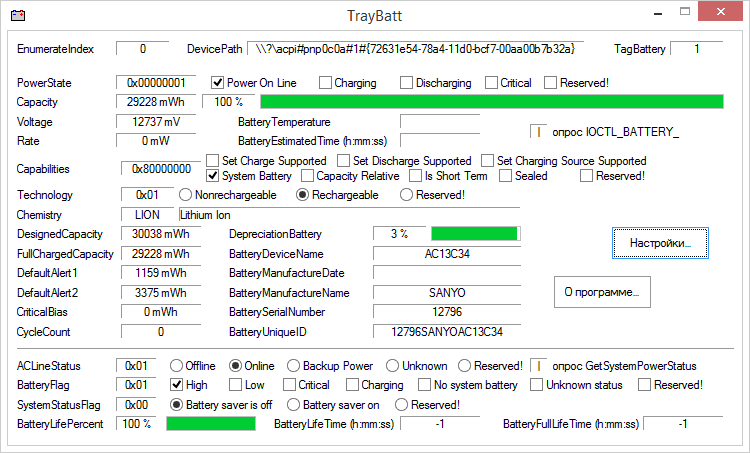
Task: Minimize the TrayBatt window
Action: (658, 13)
